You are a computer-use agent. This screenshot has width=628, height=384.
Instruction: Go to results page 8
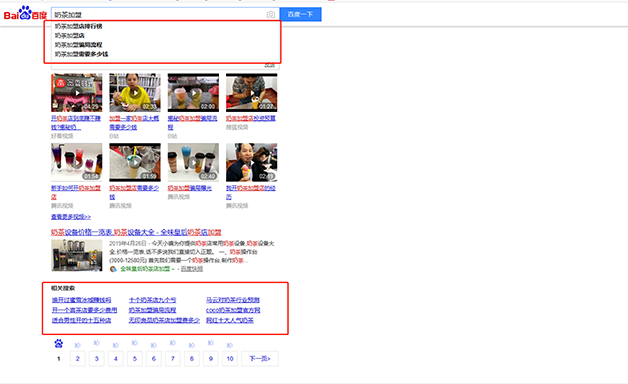click(191, 358)
